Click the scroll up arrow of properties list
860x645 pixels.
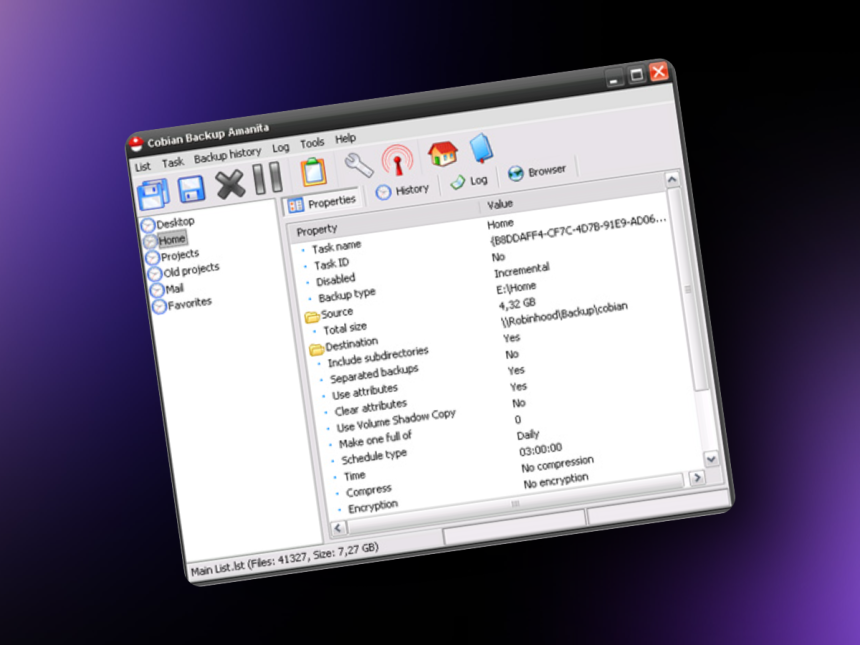pos(672,179)
